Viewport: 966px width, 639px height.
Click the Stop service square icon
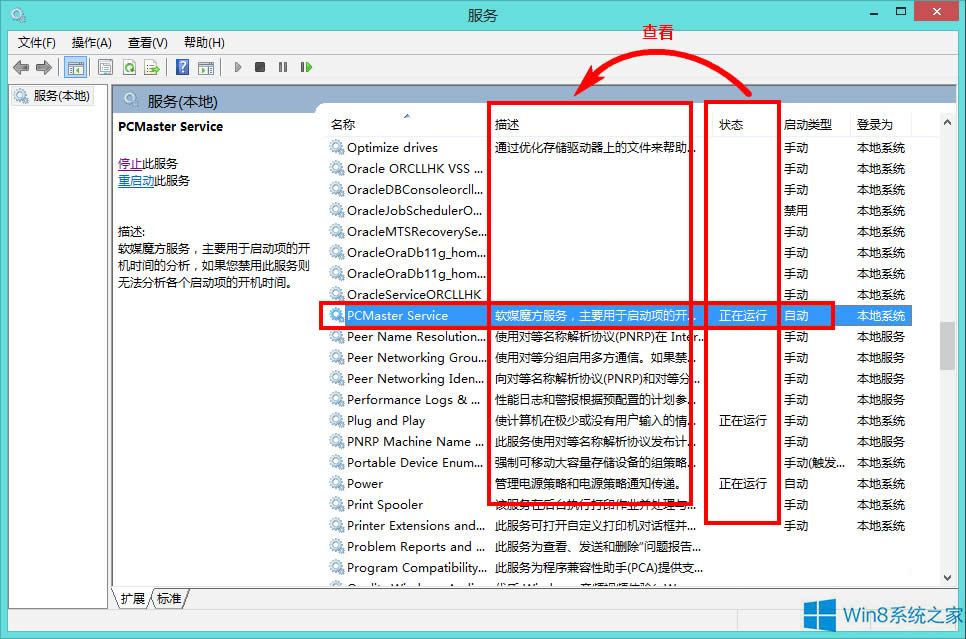260,67
